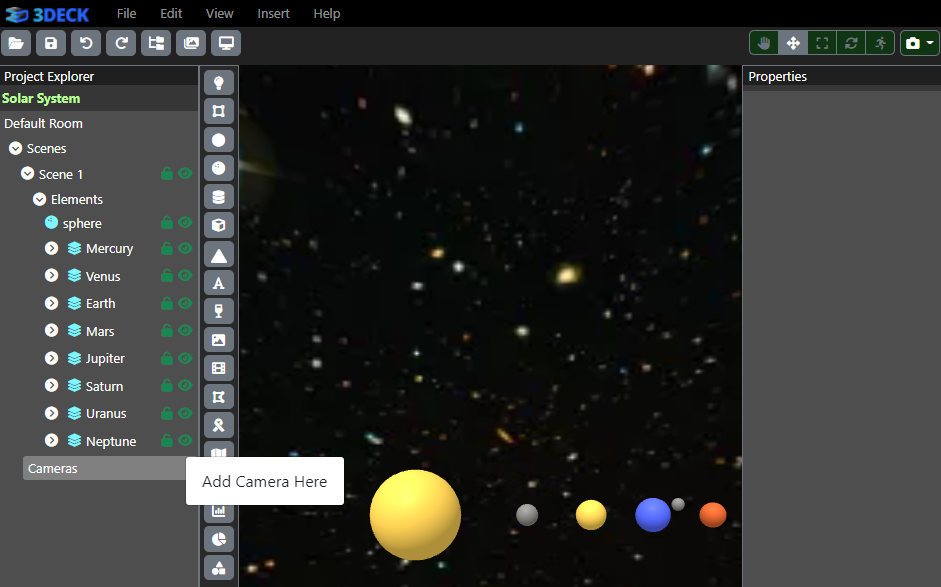Viewport: 941px width, 587px height.
Task: Save the project with the floppy disk icon
Action: point(51,43)
